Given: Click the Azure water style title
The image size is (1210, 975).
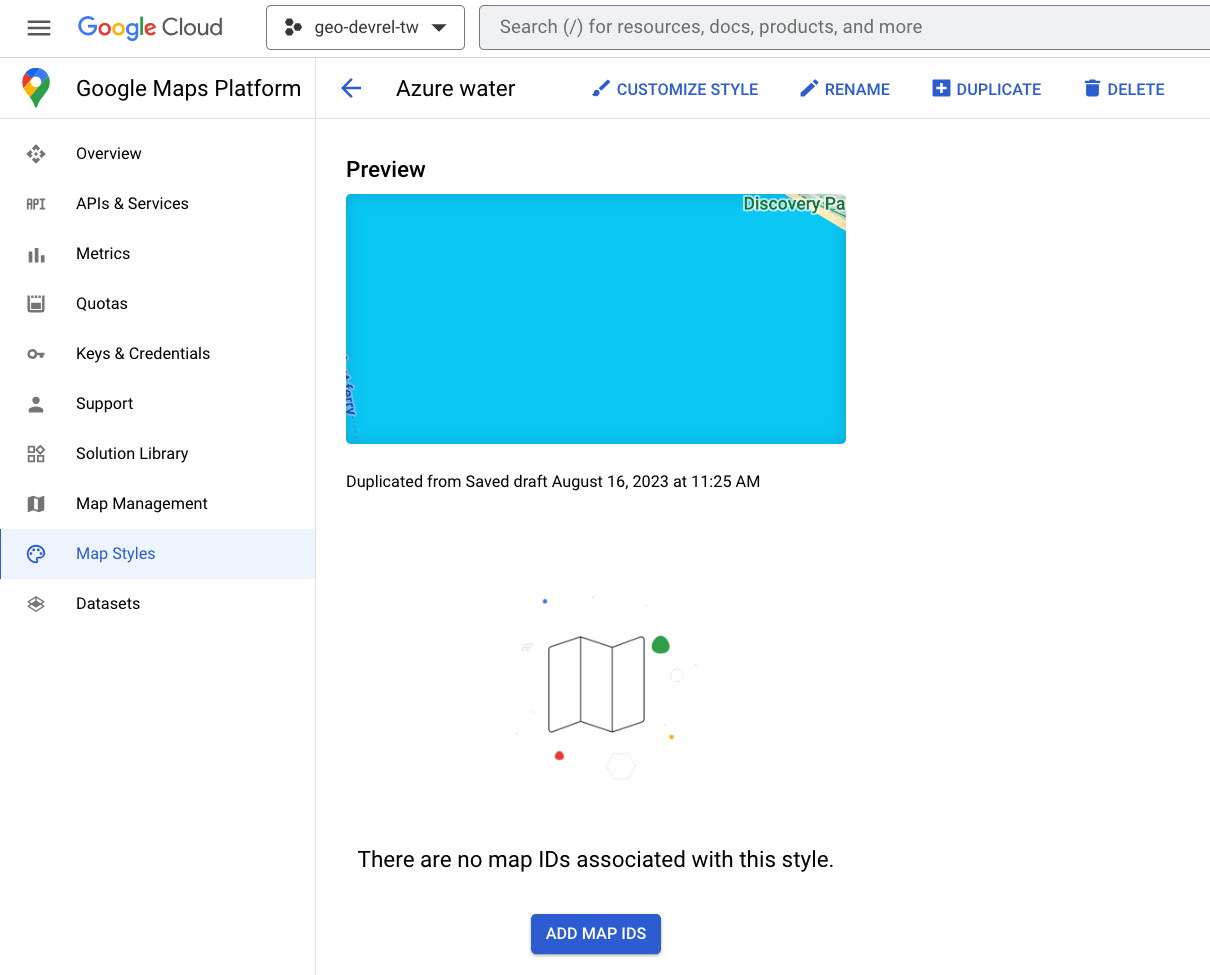Looking at the screenshot, I should (x=456, y=88).
